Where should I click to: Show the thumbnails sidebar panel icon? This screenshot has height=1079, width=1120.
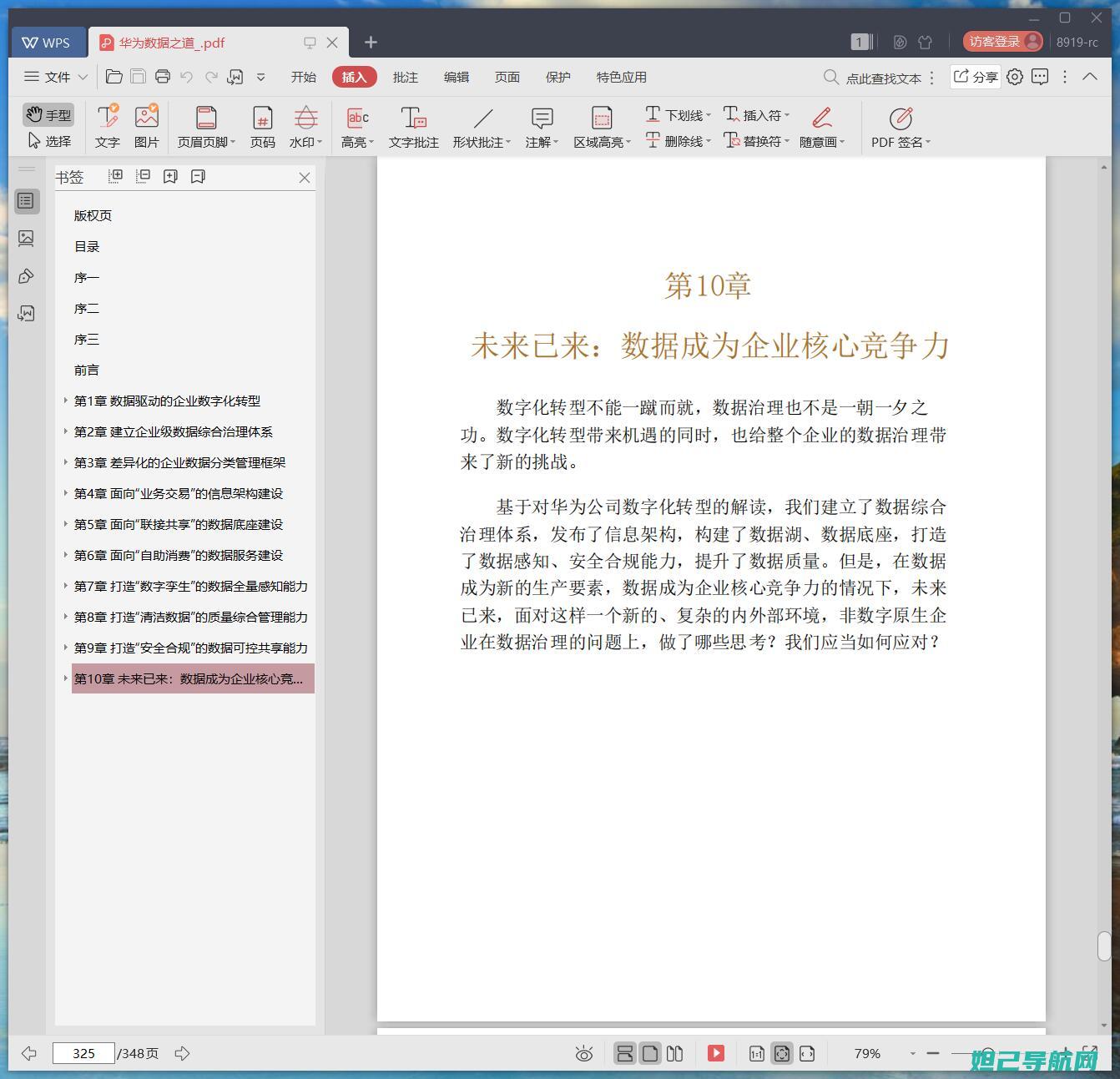tap(26, 239)
